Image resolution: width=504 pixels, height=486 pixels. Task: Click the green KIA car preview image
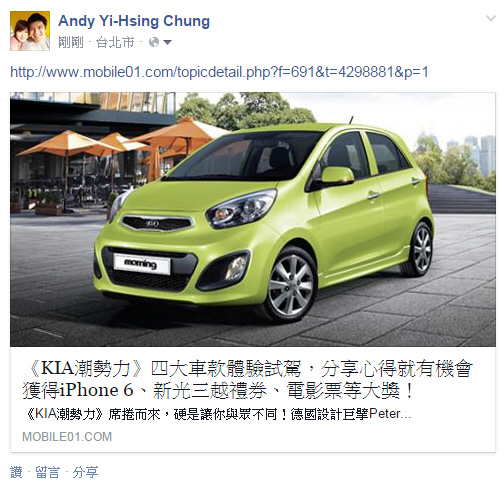point(253,219)
